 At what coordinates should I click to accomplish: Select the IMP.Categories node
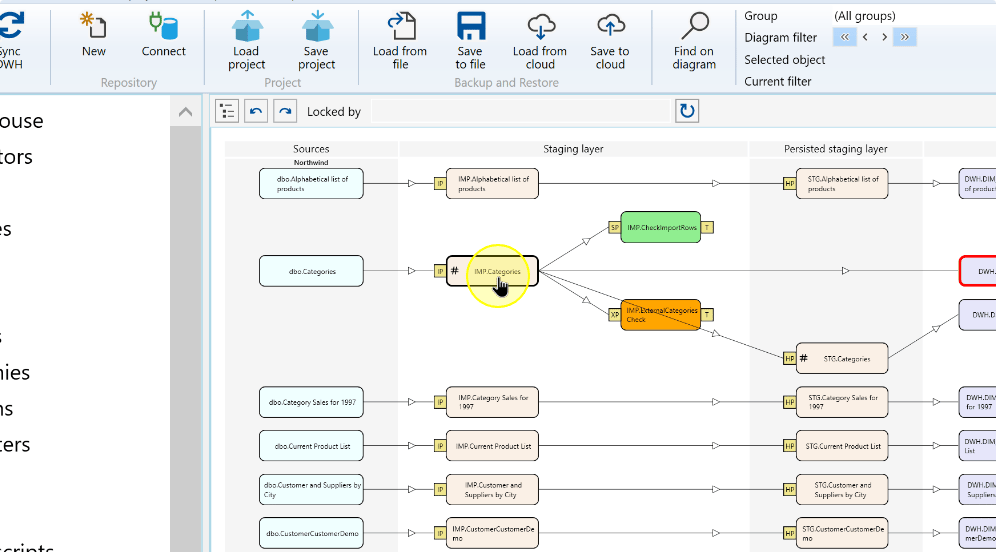(x=492, y=271)
